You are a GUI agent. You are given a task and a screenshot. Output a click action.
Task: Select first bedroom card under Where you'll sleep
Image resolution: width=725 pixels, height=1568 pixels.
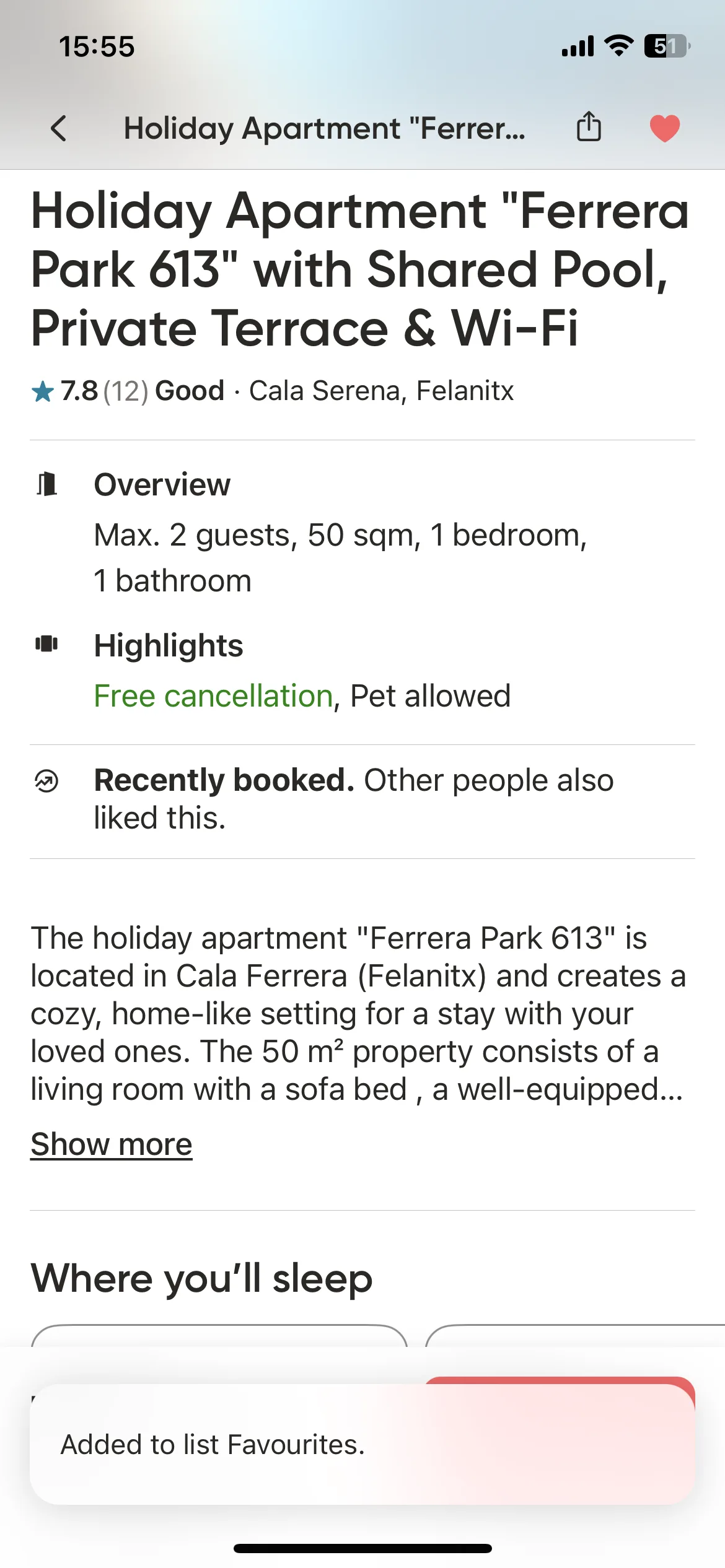pos(219,1336)
